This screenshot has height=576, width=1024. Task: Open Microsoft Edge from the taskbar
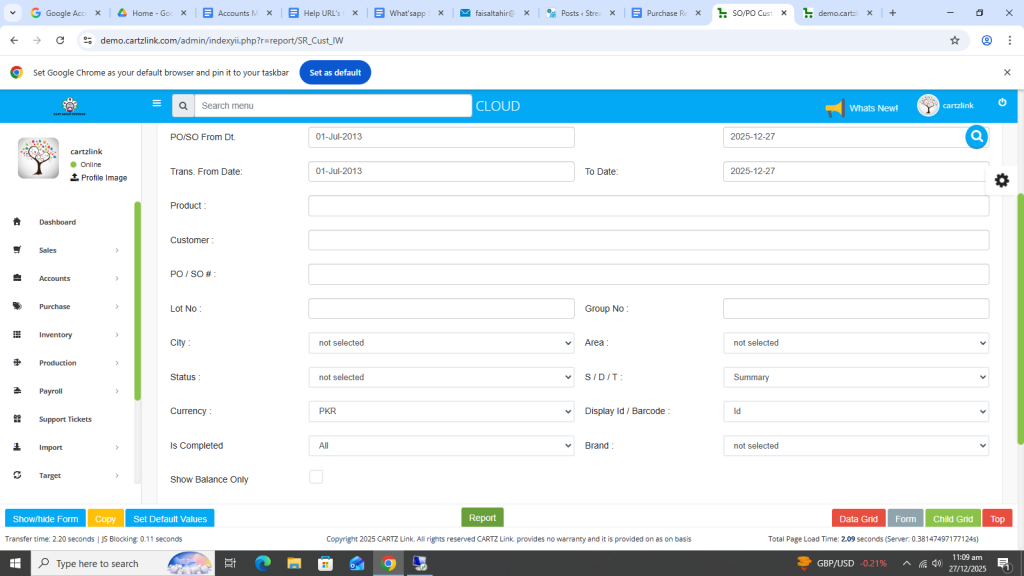click(x=263, y=563)
